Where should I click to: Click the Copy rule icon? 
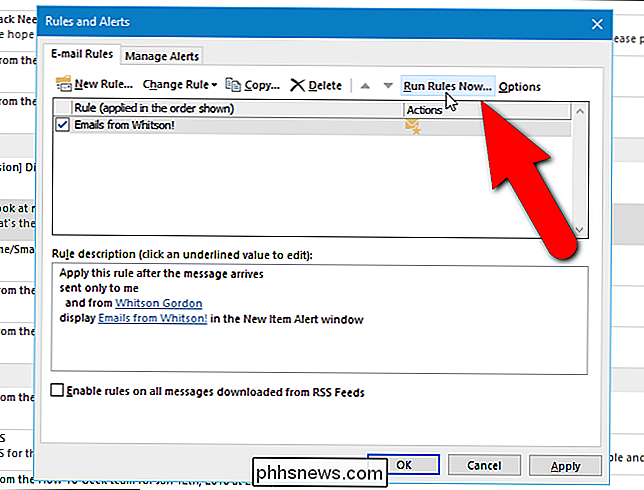pyautogui.click(x=233, y=86)
